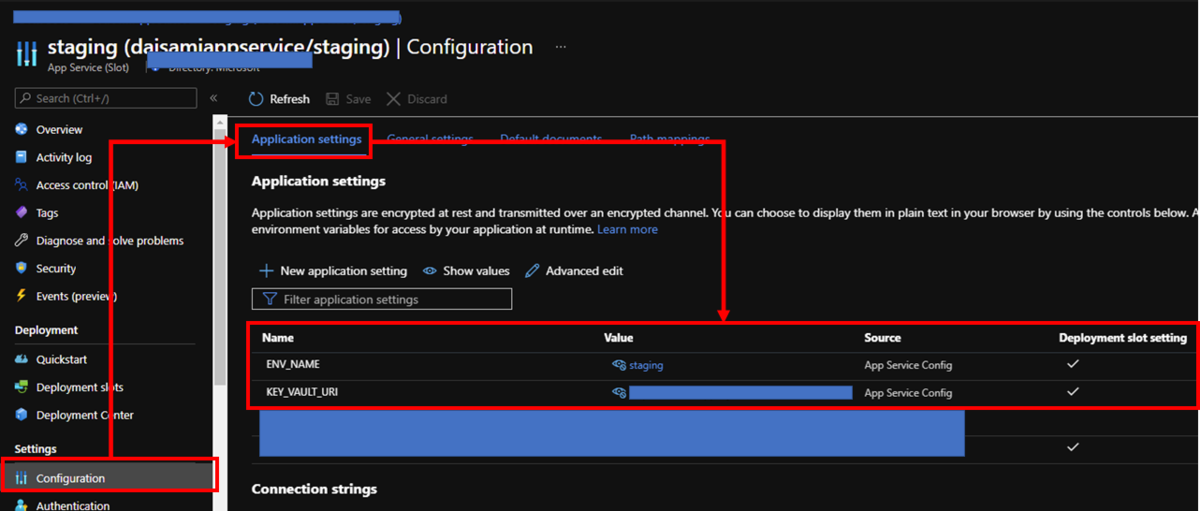
Task: Open the KEY_VAULT_URI setting
Action: click(302, 393)
